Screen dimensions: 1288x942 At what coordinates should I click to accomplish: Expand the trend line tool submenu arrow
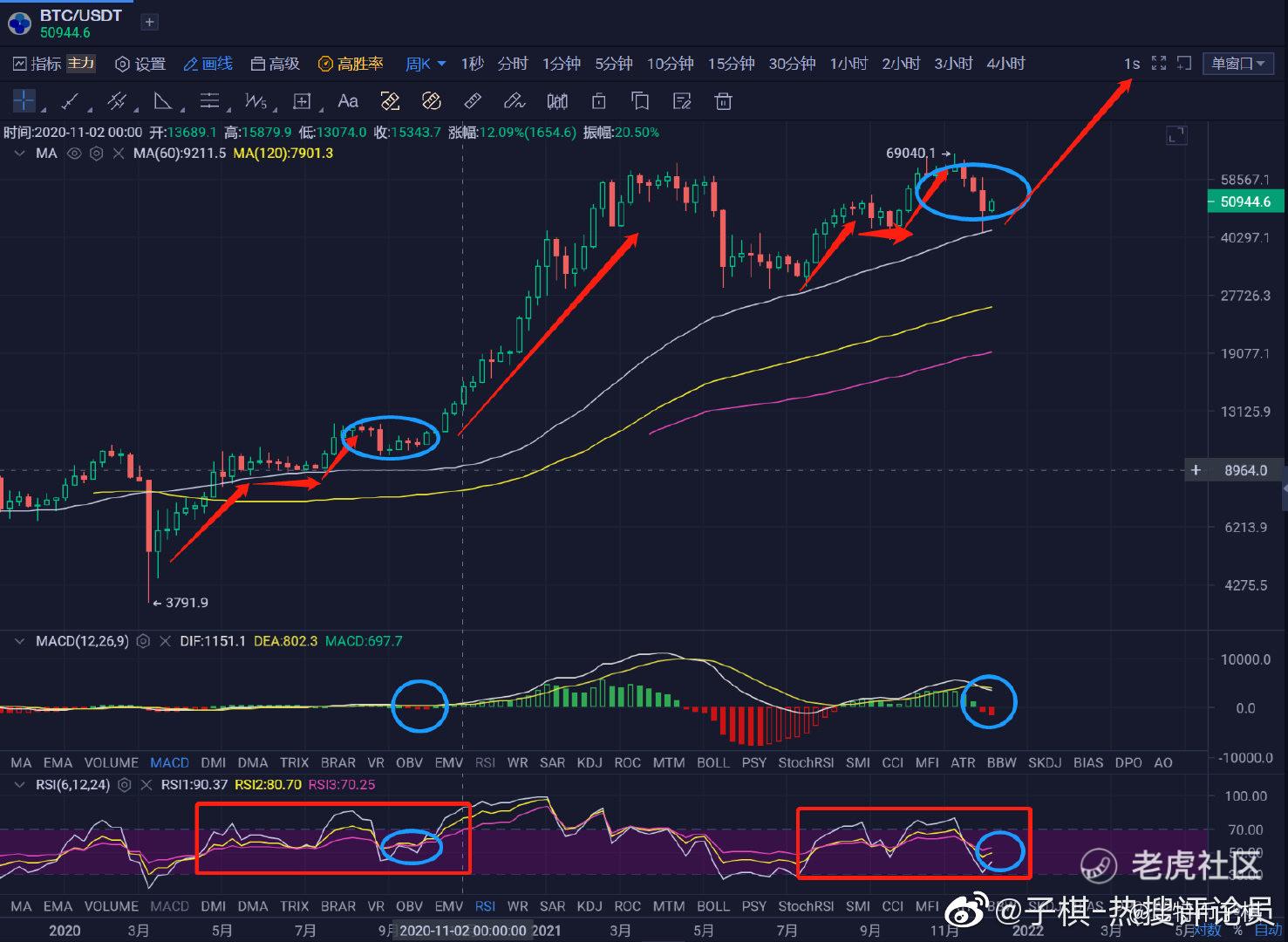(x=89, y=110)
